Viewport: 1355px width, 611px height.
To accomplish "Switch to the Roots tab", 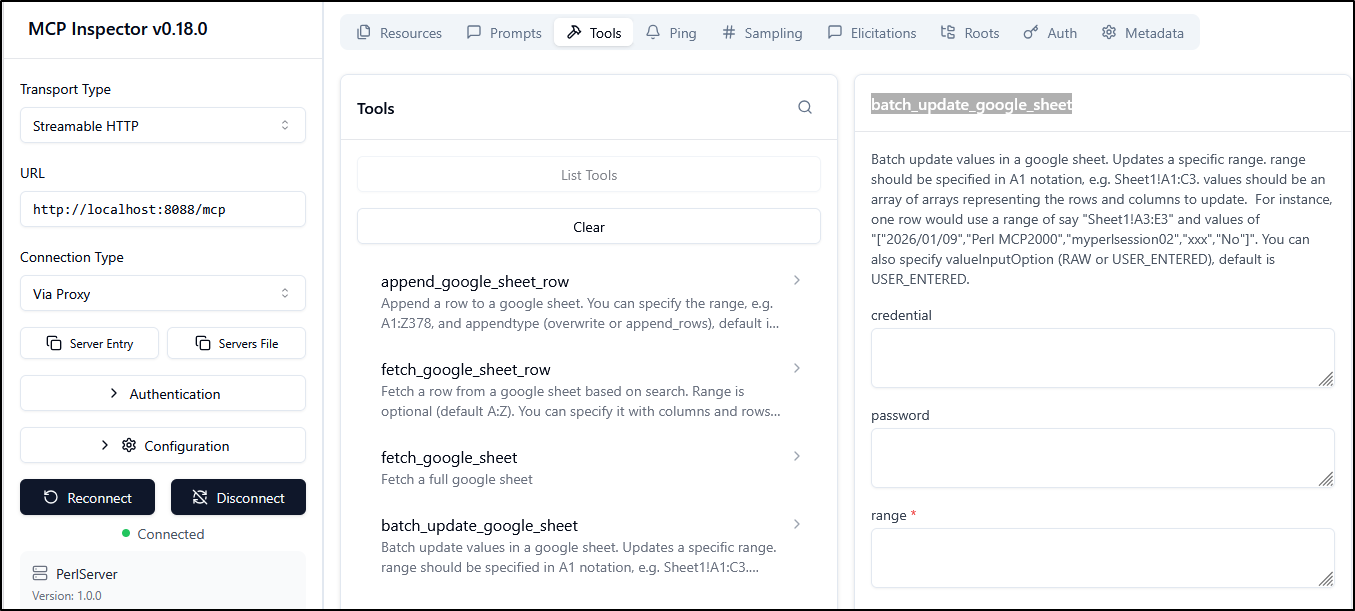I will [969, 33].
